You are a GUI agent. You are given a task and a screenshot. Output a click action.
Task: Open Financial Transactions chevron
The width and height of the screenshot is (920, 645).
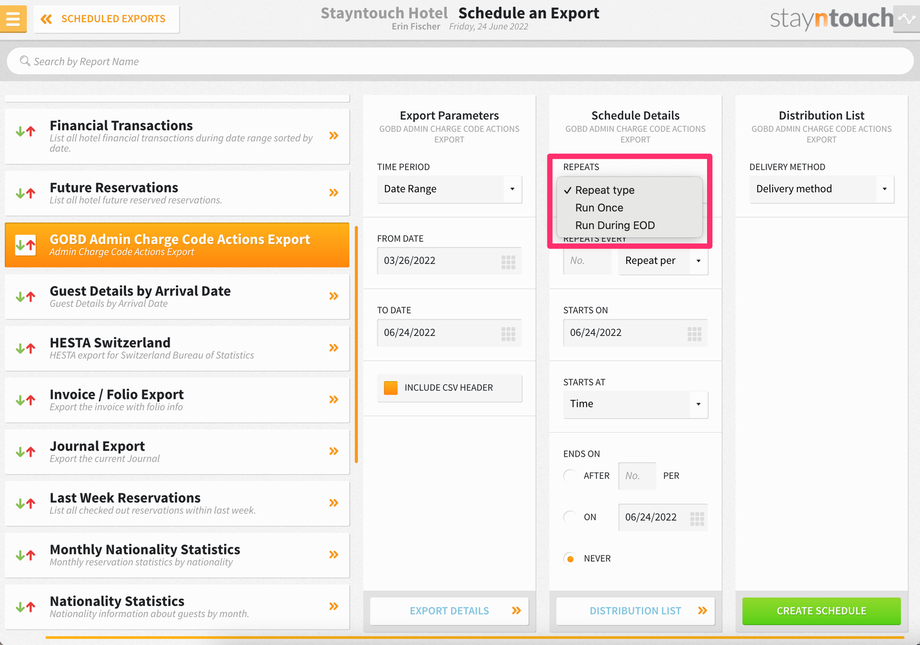point(333,136)
